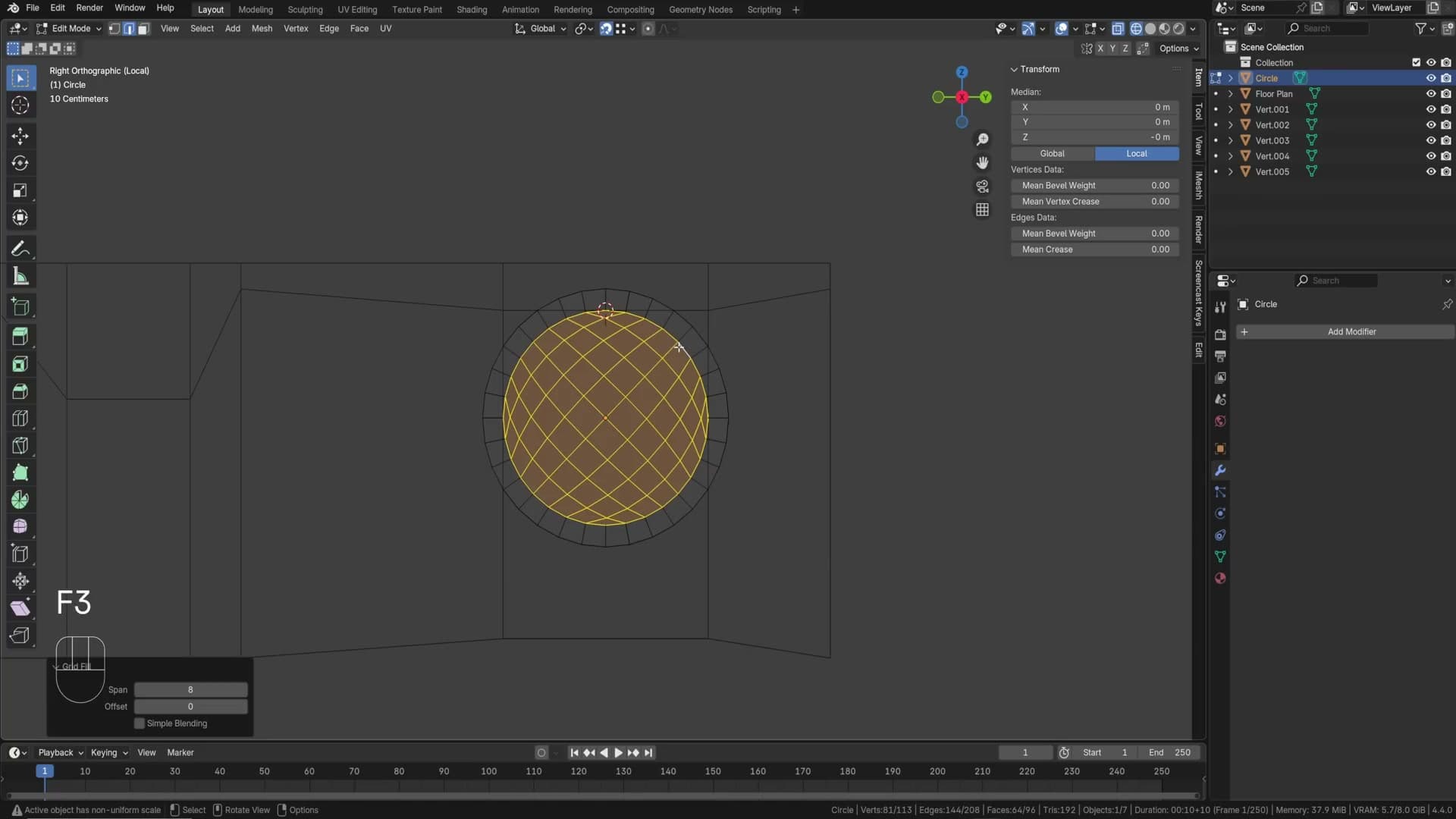Select the Smooth tool
This screenshot has height=819, width=1456.
pos(20,526)
